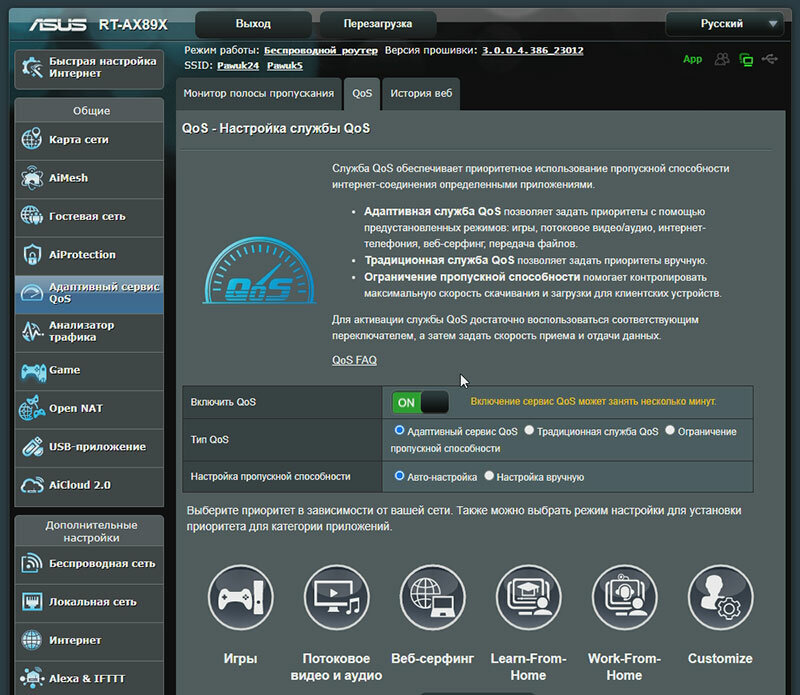Open Карта сети menu item
The width and height of the screenshot is (800, 695).
pos(89,140)
